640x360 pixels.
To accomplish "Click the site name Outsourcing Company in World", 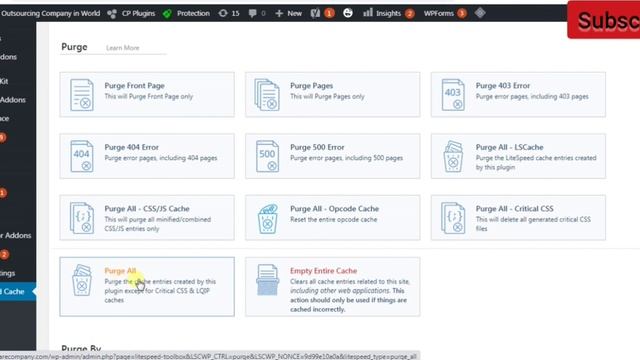I will [50, 13].
